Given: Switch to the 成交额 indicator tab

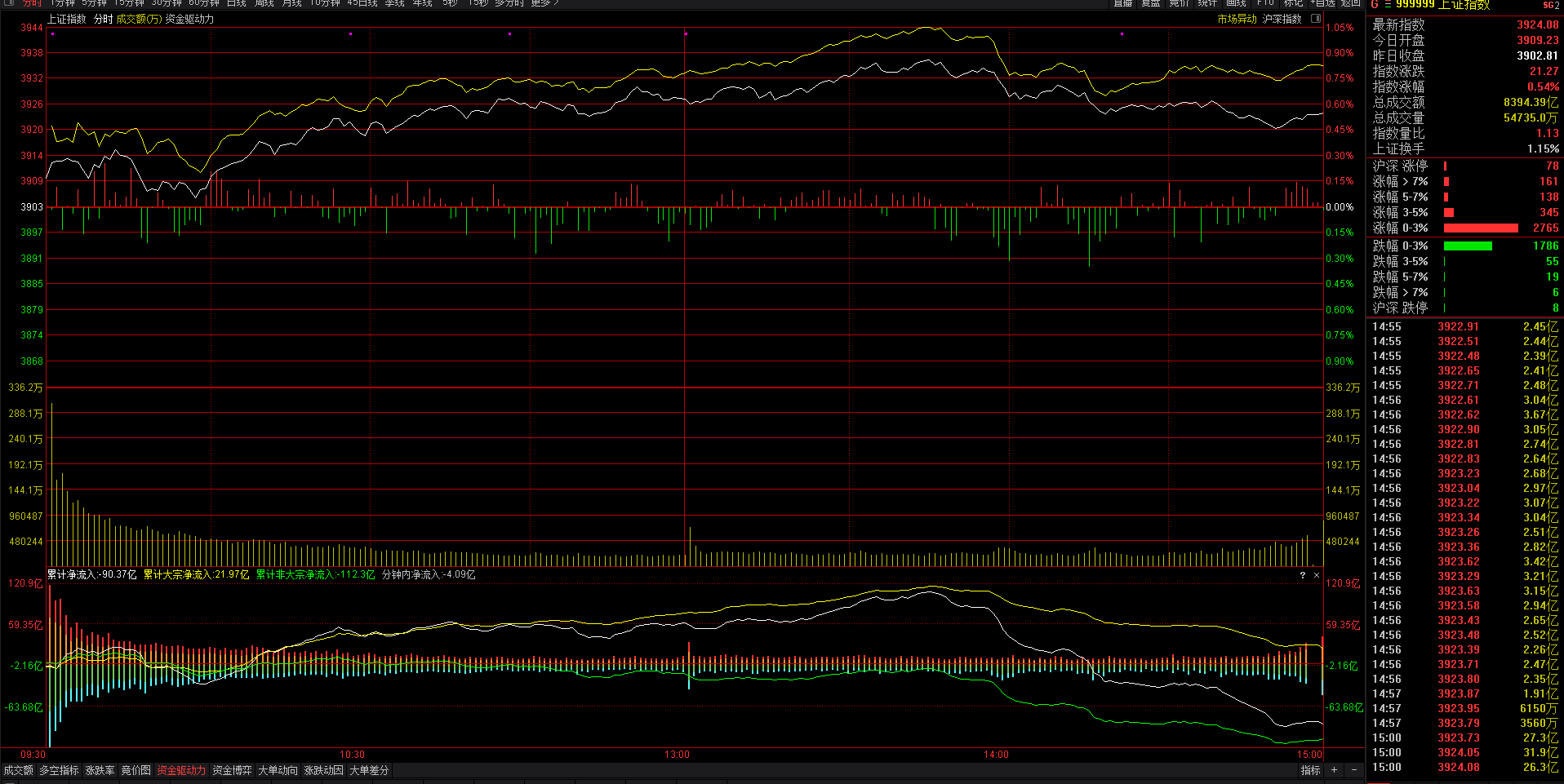Looking at the screenshot, I should [18, 770].
